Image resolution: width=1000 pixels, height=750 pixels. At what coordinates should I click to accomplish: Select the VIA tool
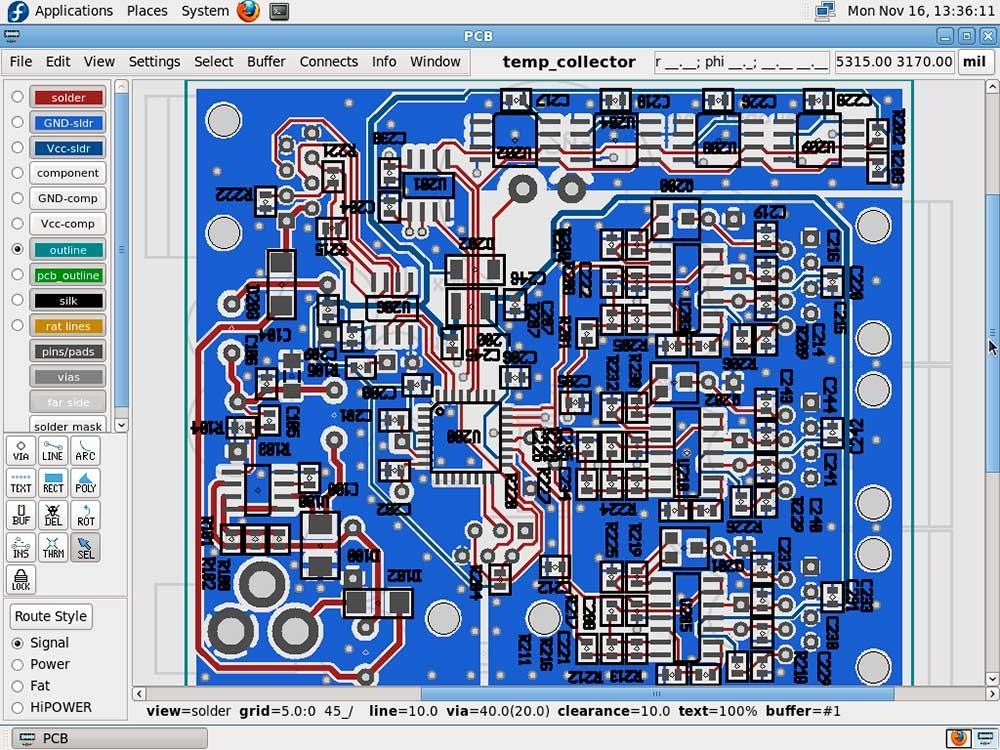pyautogui.click(x=20, y=450)
